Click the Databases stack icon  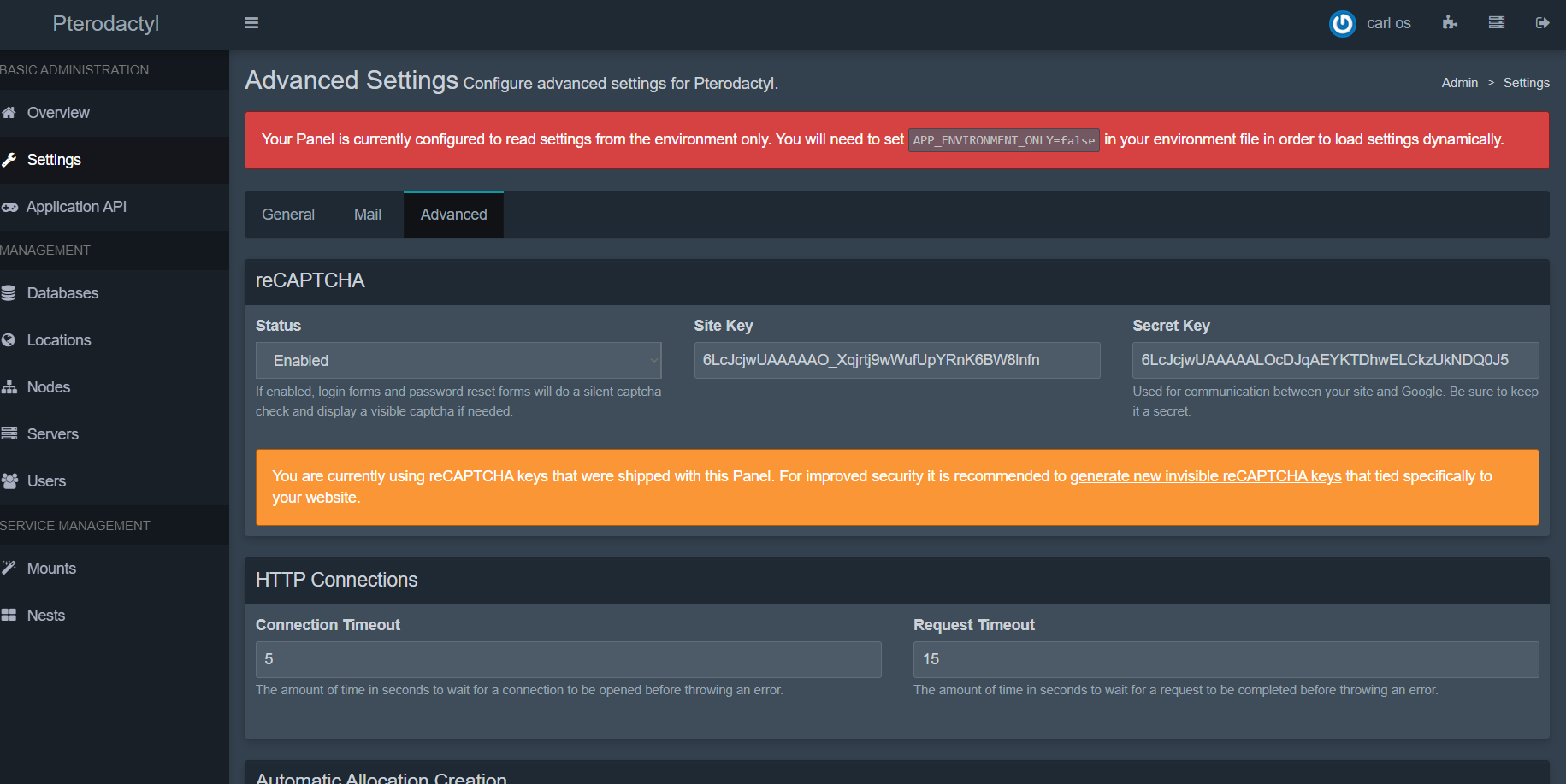pyautogui.click(x=9, y=293)
